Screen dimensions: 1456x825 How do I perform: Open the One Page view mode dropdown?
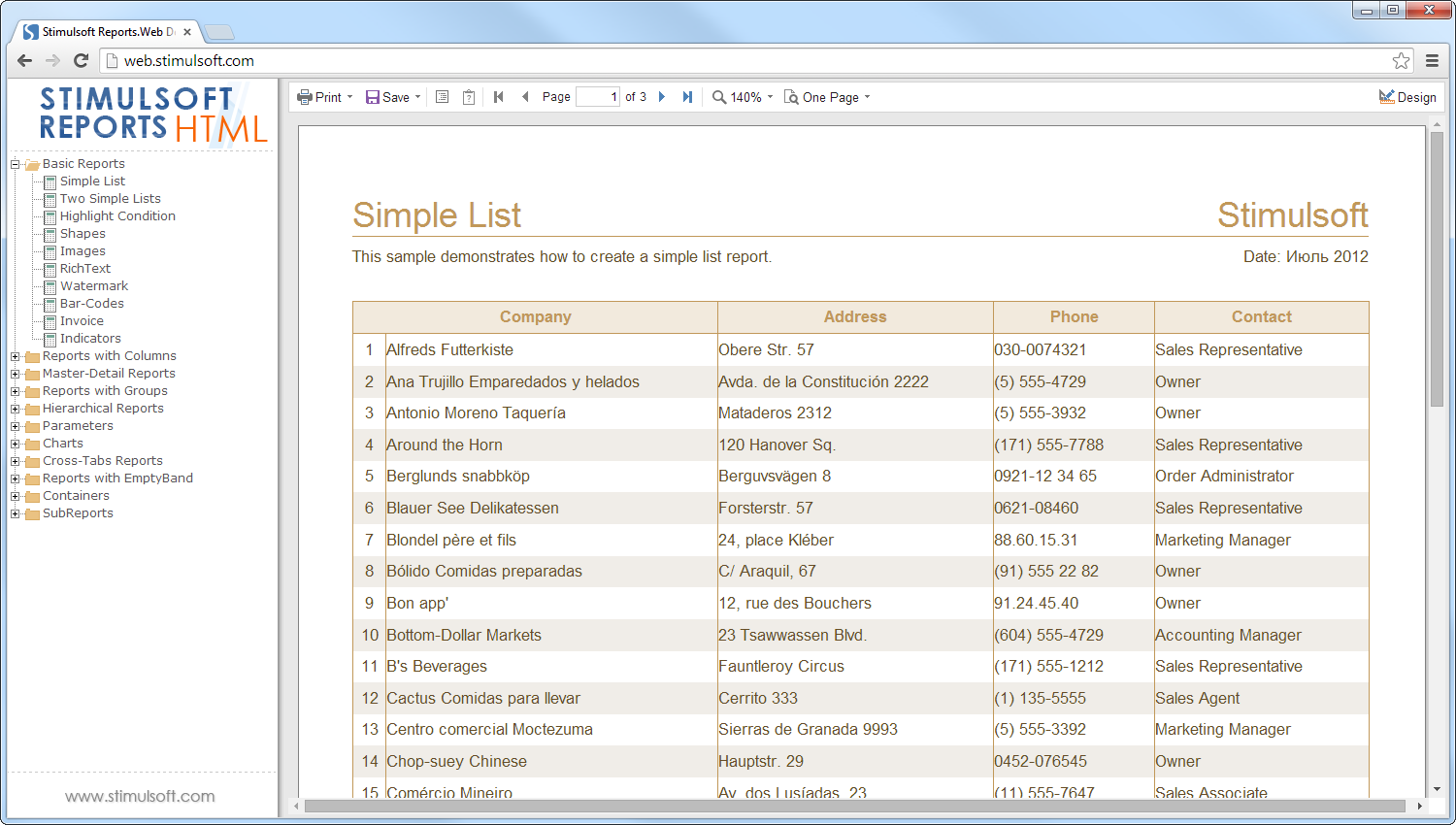[865, 96]
